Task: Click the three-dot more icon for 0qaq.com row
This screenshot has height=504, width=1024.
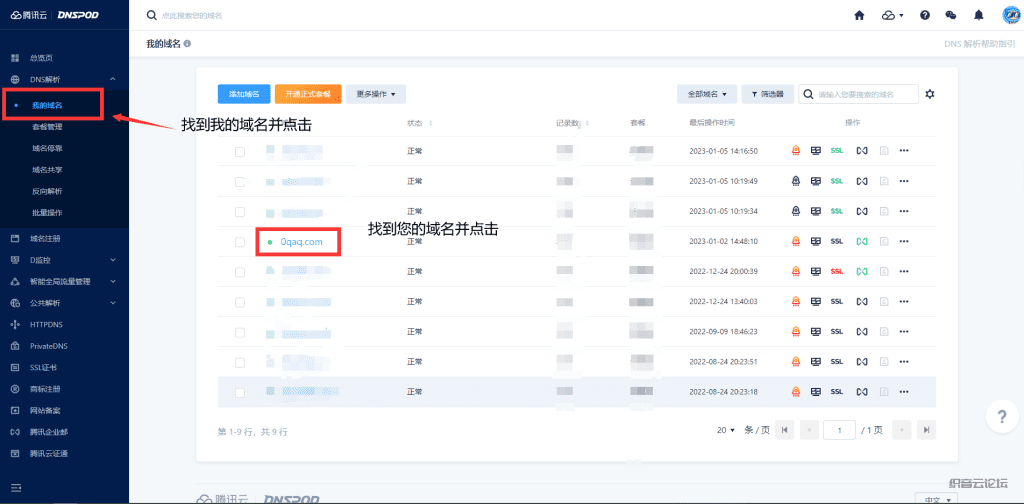Action: [904, 241]
